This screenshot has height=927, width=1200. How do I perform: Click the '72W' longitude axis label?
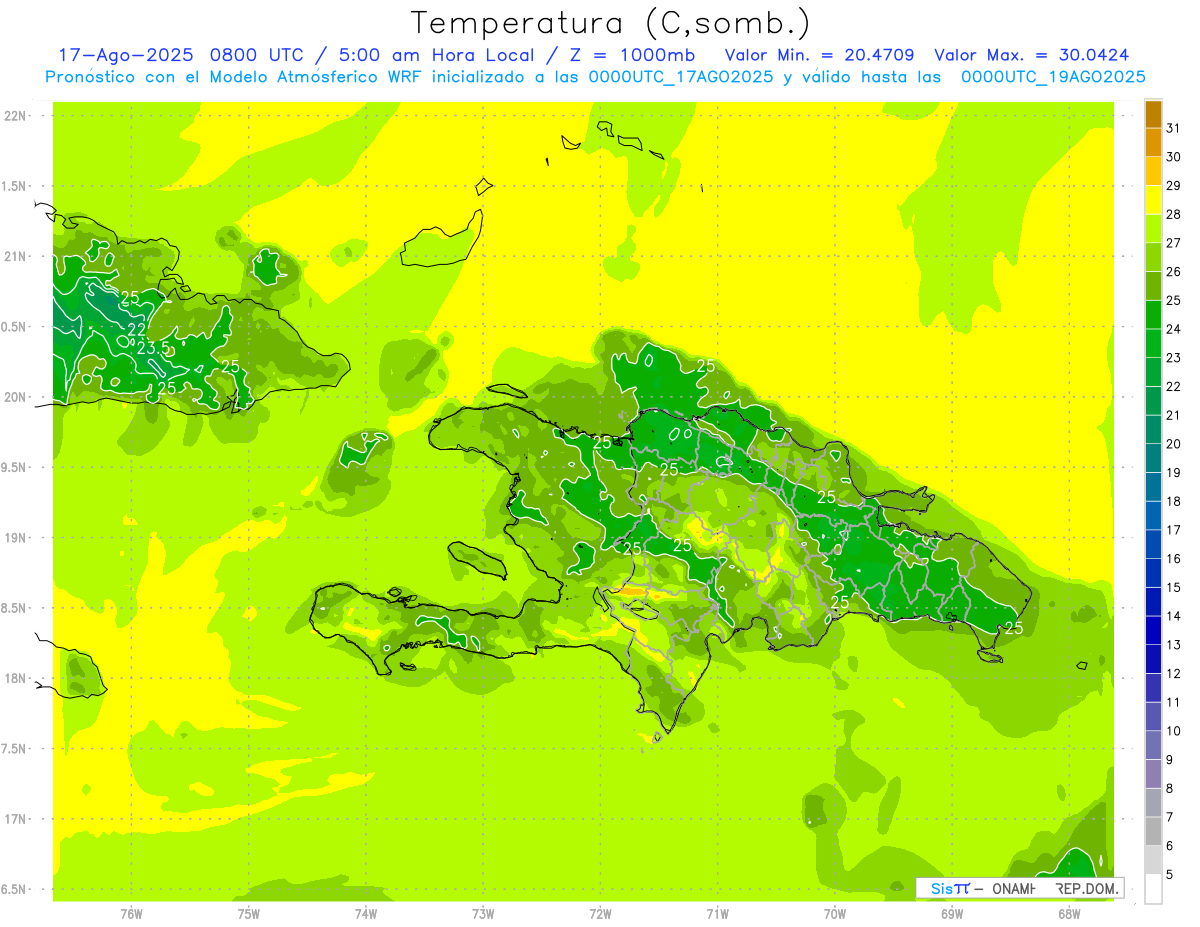[x=600, y=914]
